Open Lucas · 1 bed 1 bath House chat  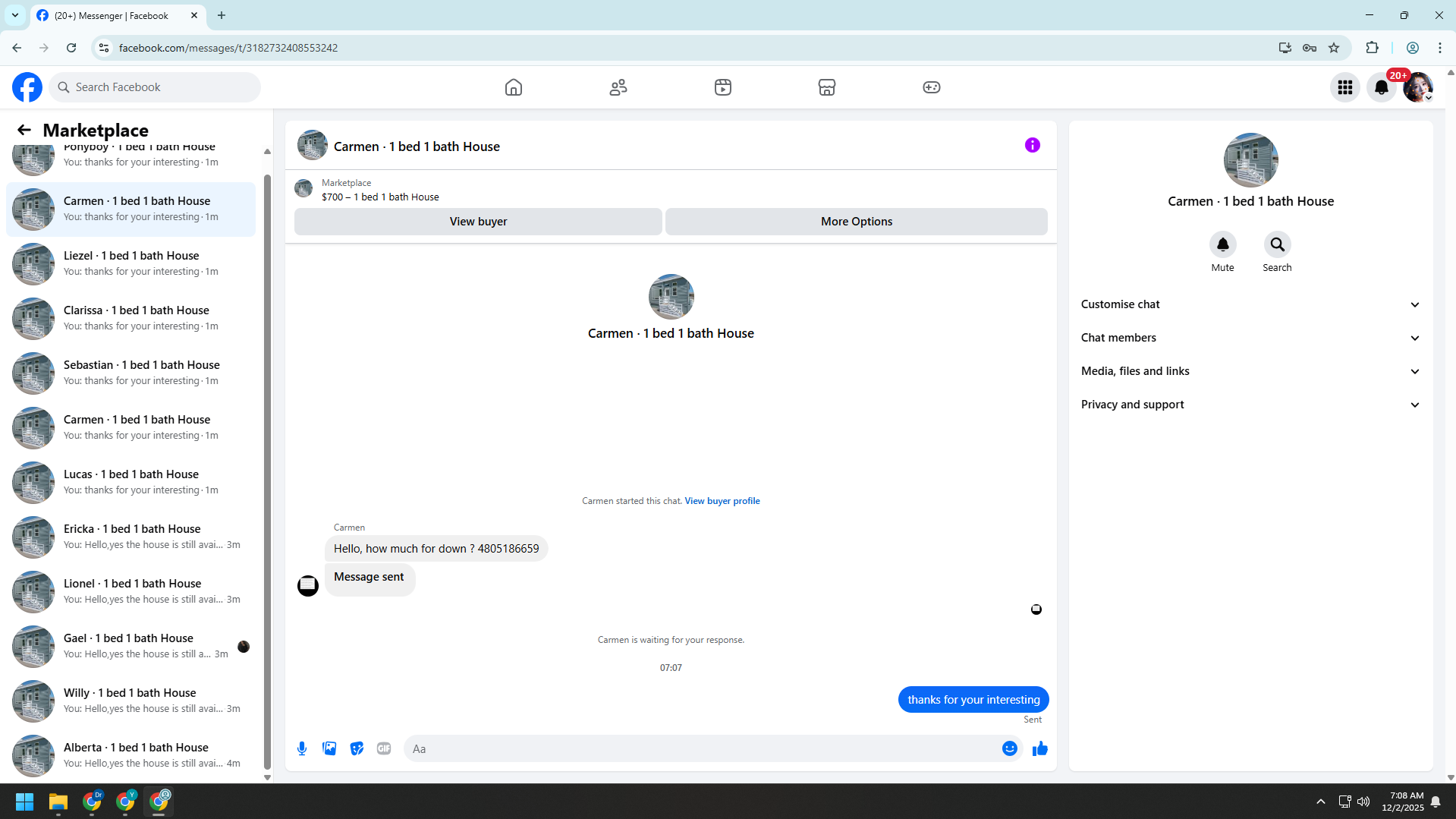pos(131,482)
